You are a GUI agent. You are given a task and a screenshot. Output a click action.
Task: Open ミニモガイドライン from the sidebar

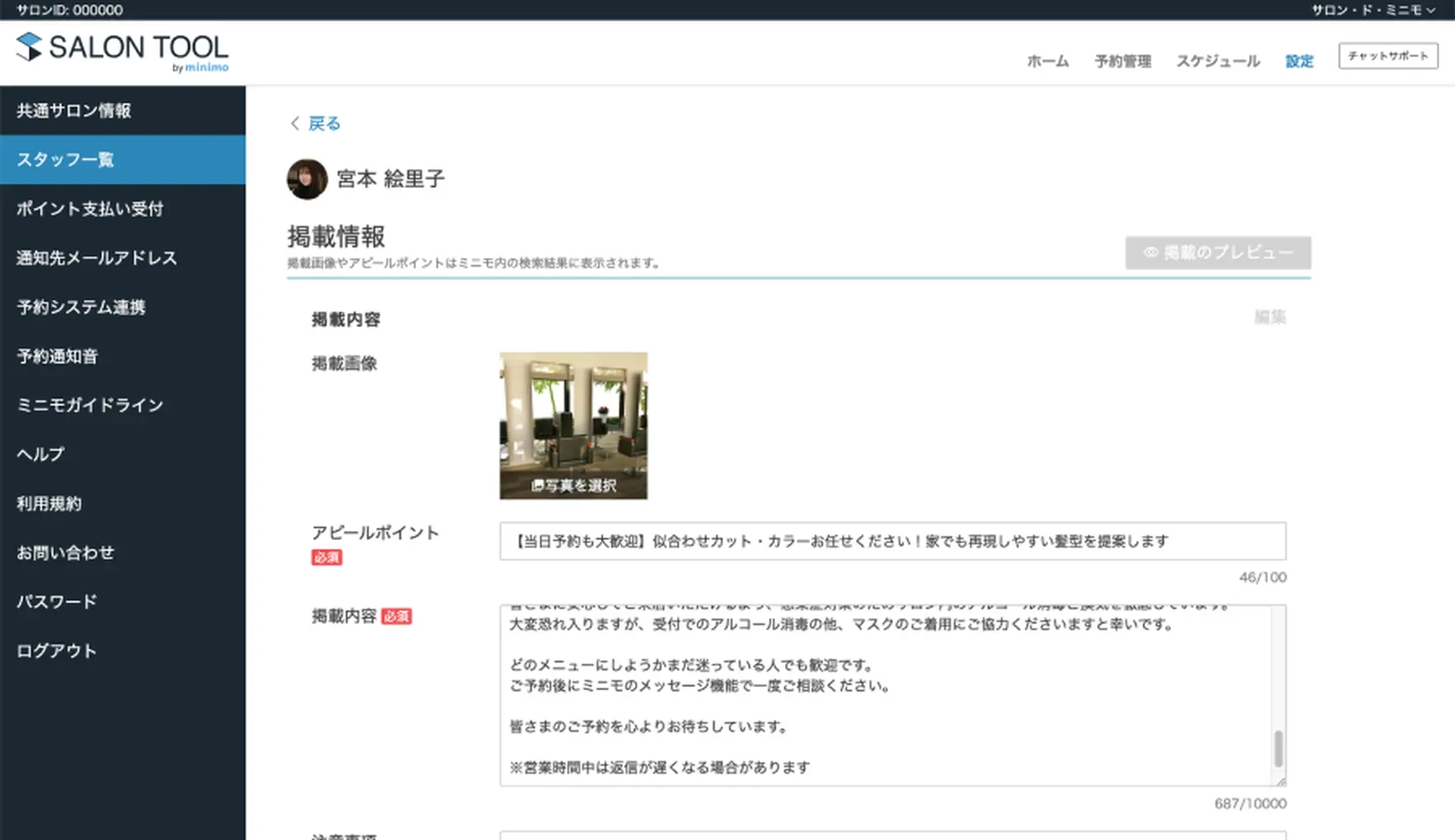click(89, 405)
